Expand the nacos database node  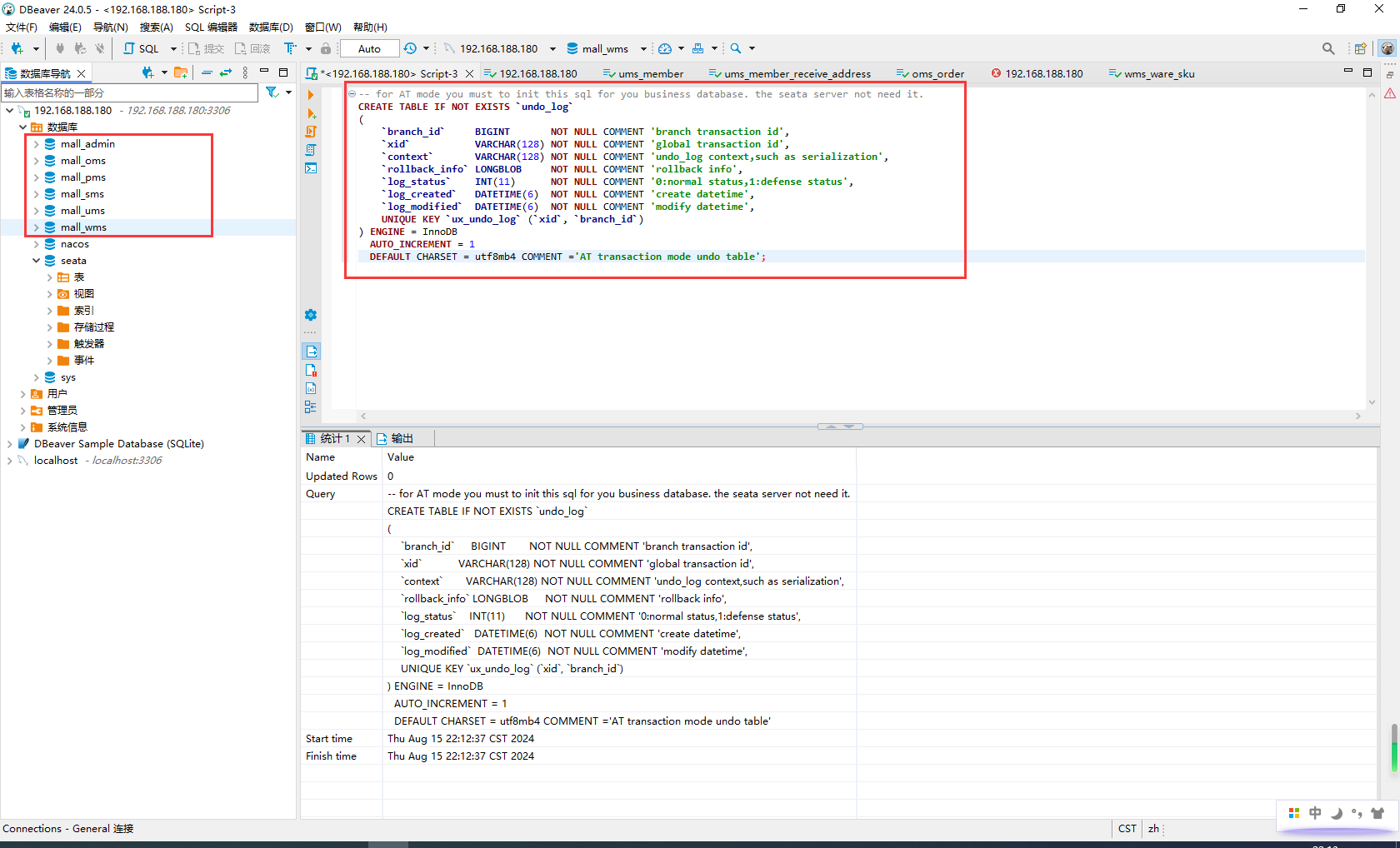point(36,244)
